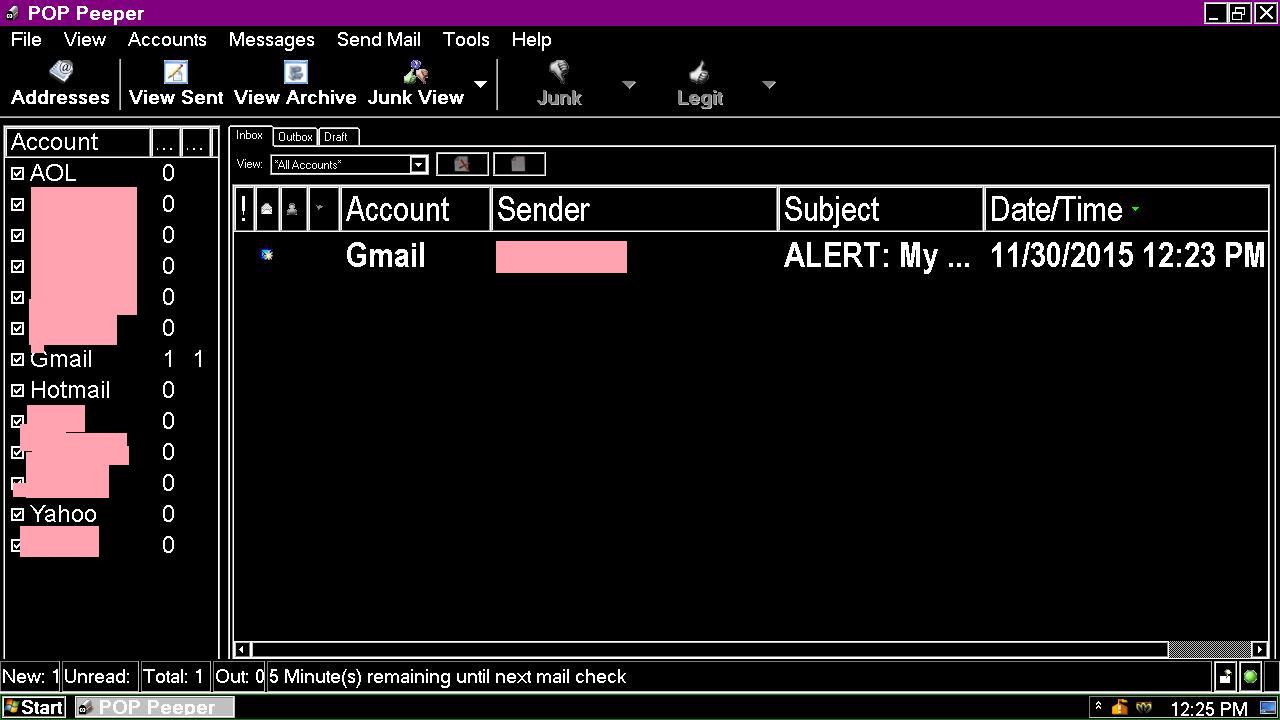Image resolution: width=1280 pixels, height=720 pixels.
Task: Open the Accounts menu
Action: [x=167, y=39]
